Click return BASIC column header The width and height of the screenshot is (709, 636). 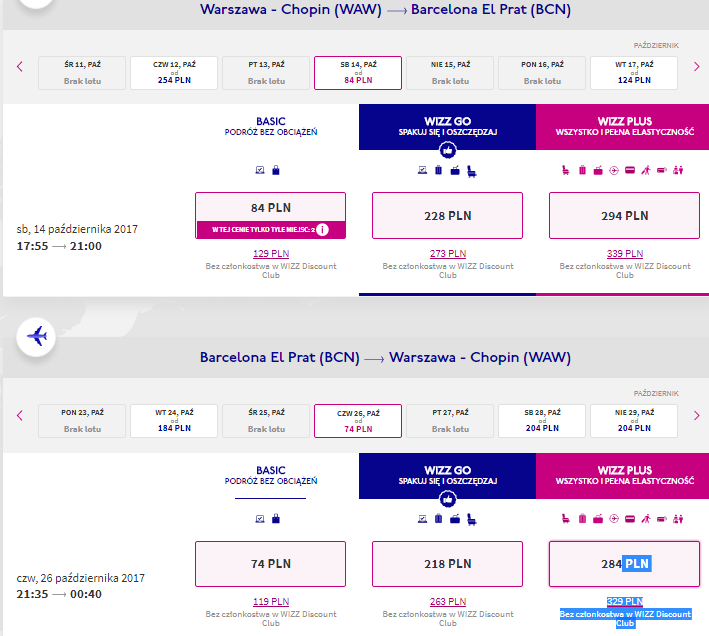coord(271,475)
